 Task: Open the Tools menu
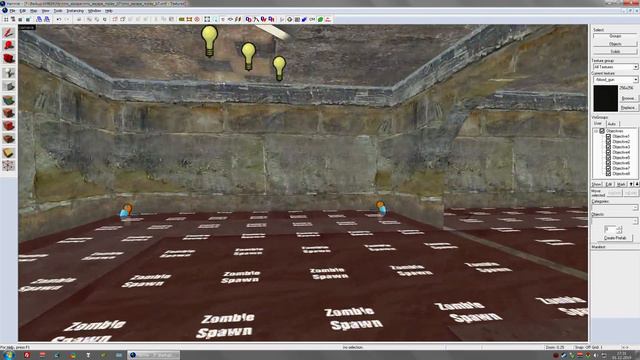58,11
